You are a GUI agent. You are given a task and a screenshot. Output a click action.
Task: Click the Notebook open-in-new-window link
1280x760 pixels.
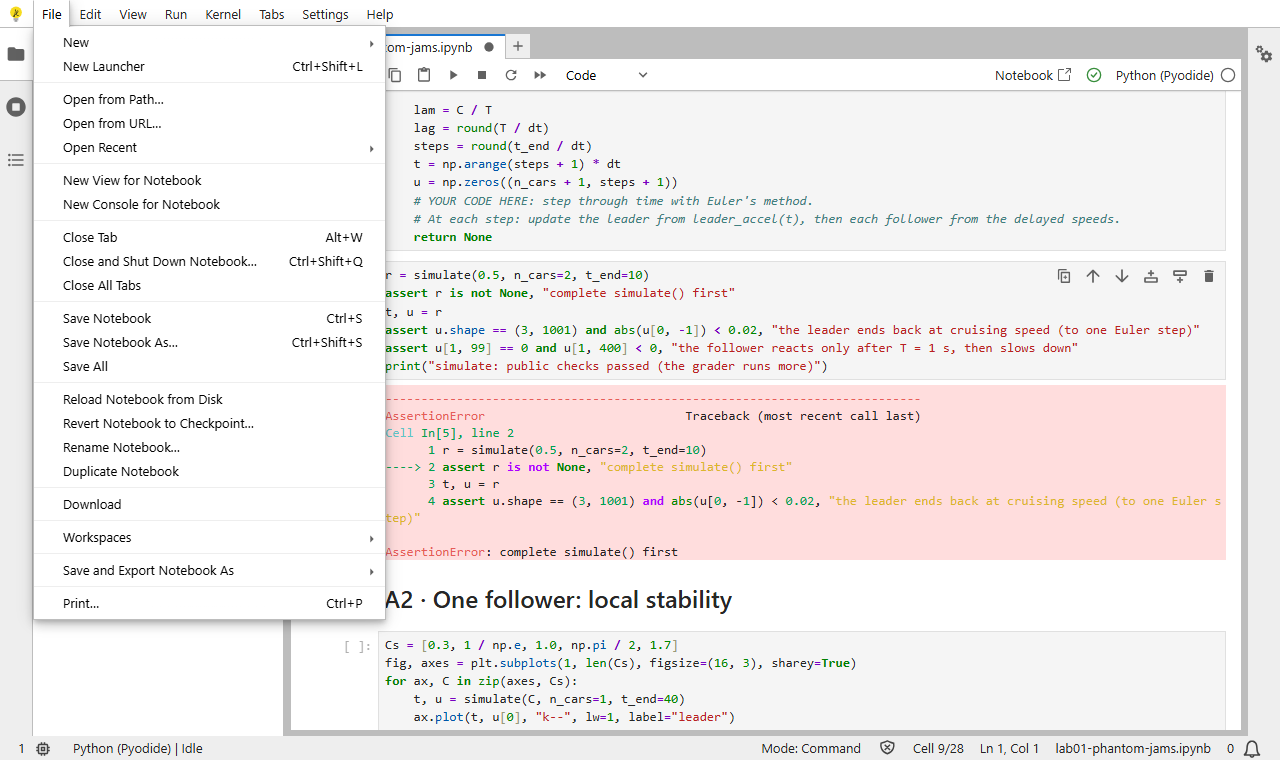point(1033,75)
